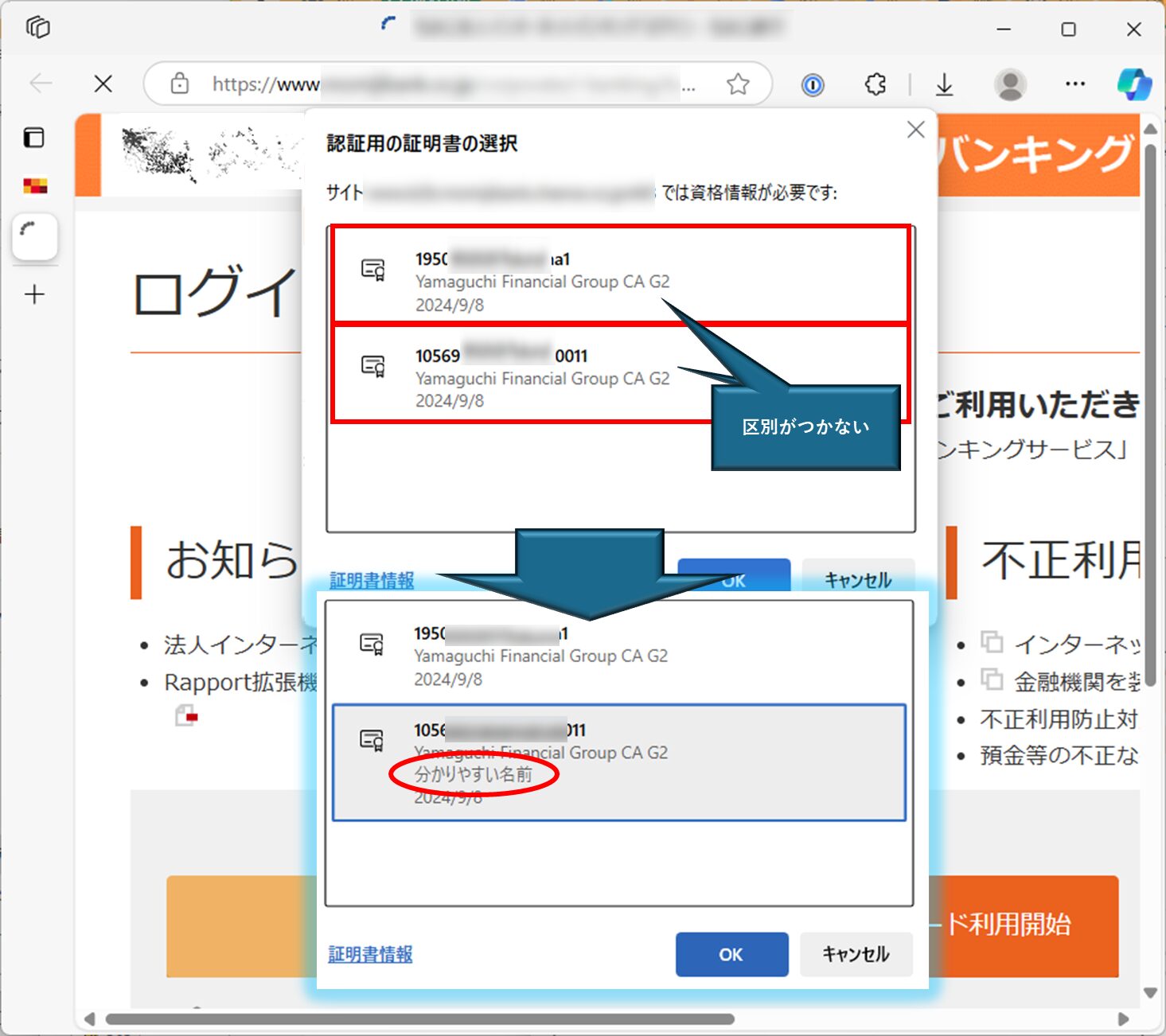Open the Downloads arrow icon
This screenshot has height=1036, width=1166.
pyautogui.click(x=945, y=84)
